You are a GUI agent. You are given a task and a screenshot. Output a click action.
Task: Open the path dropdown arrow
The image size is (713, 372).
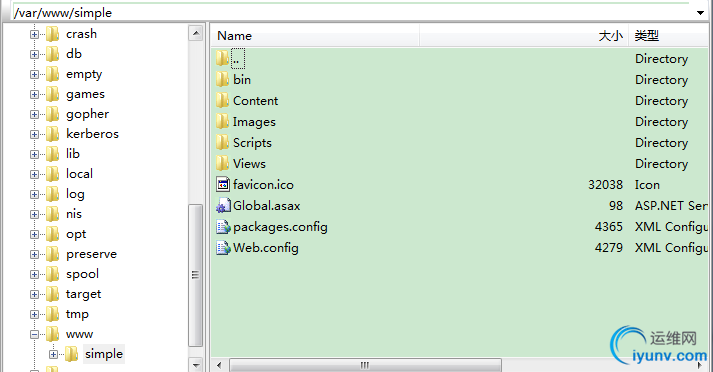tap(700, 13)
